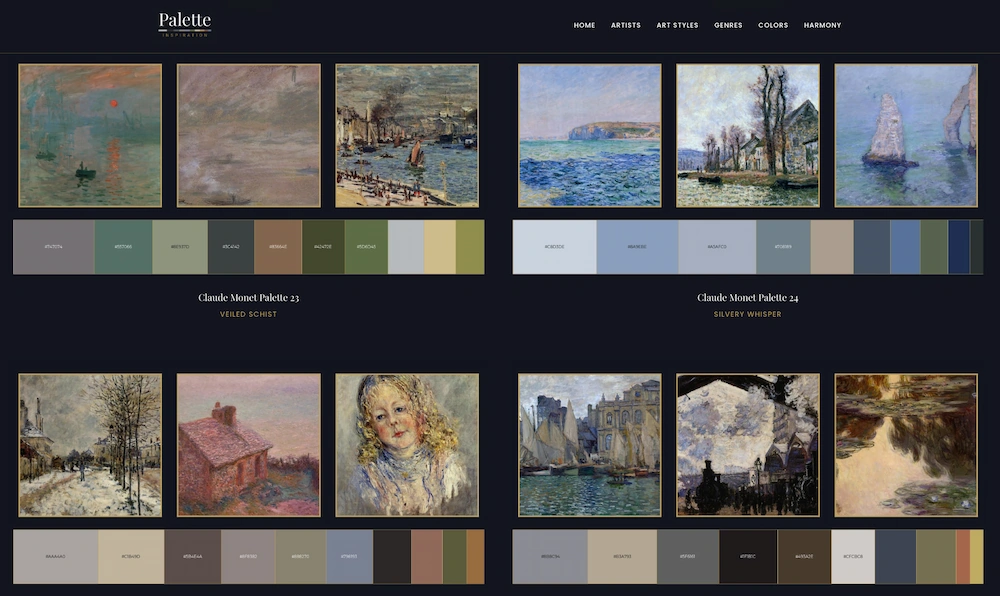Pick the dark brown swatch in bottom-right palette
The image size is (1000, 596).
point(804,556)
